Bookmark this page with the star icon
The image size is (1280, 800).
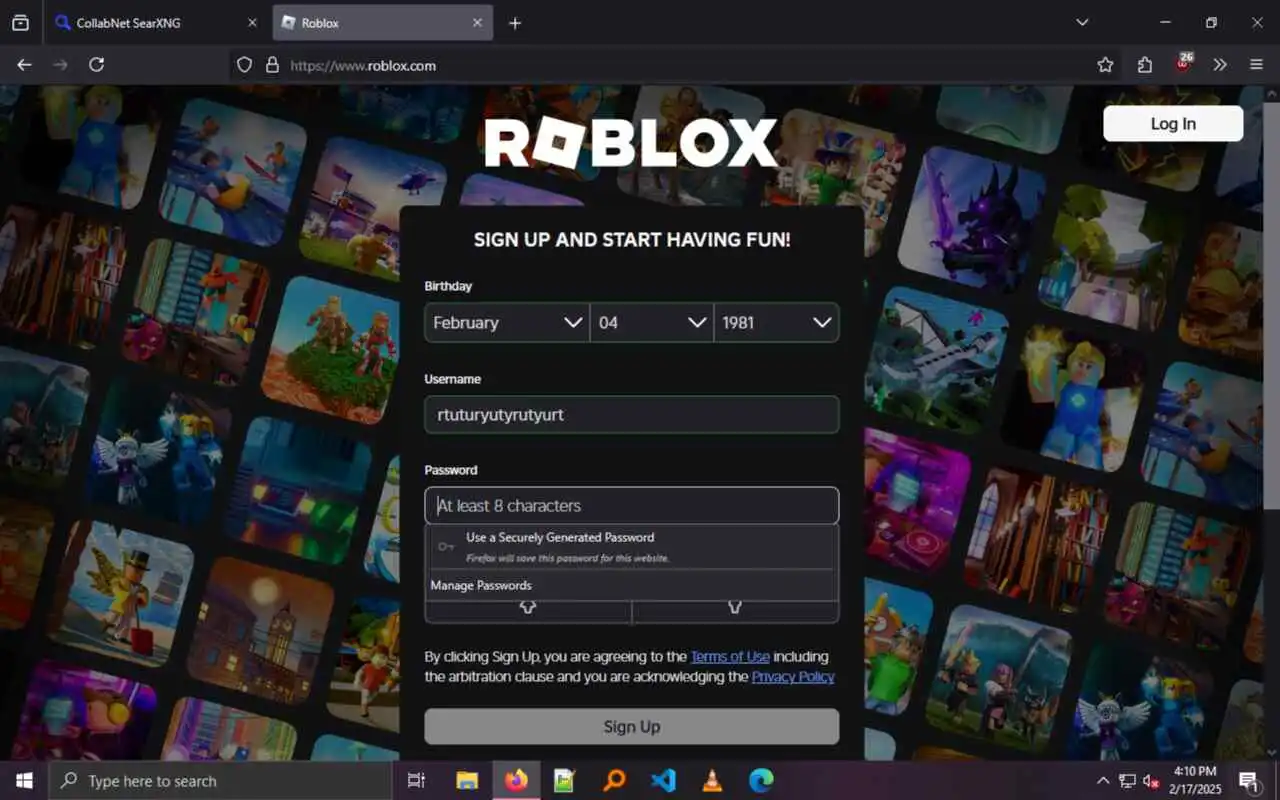pyautogui.click(x=1105, y=65)
